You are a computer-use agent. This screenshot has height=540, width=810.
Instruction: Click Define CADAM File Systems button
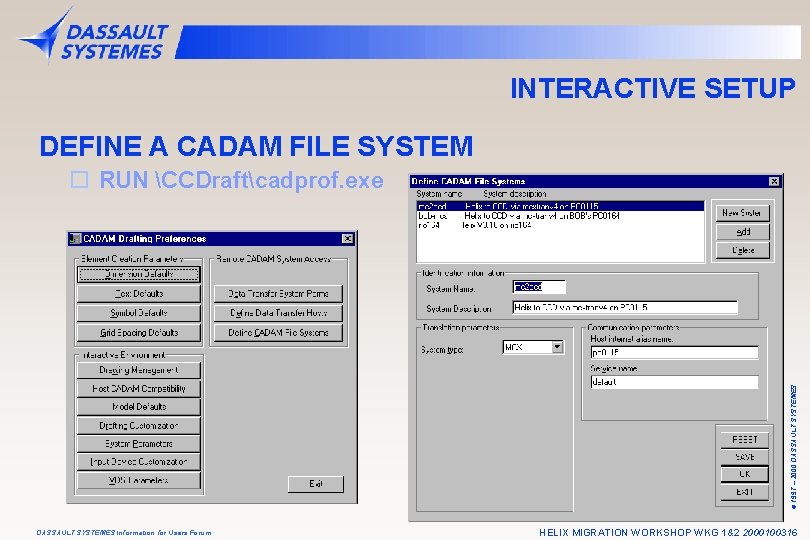(278, 333)
